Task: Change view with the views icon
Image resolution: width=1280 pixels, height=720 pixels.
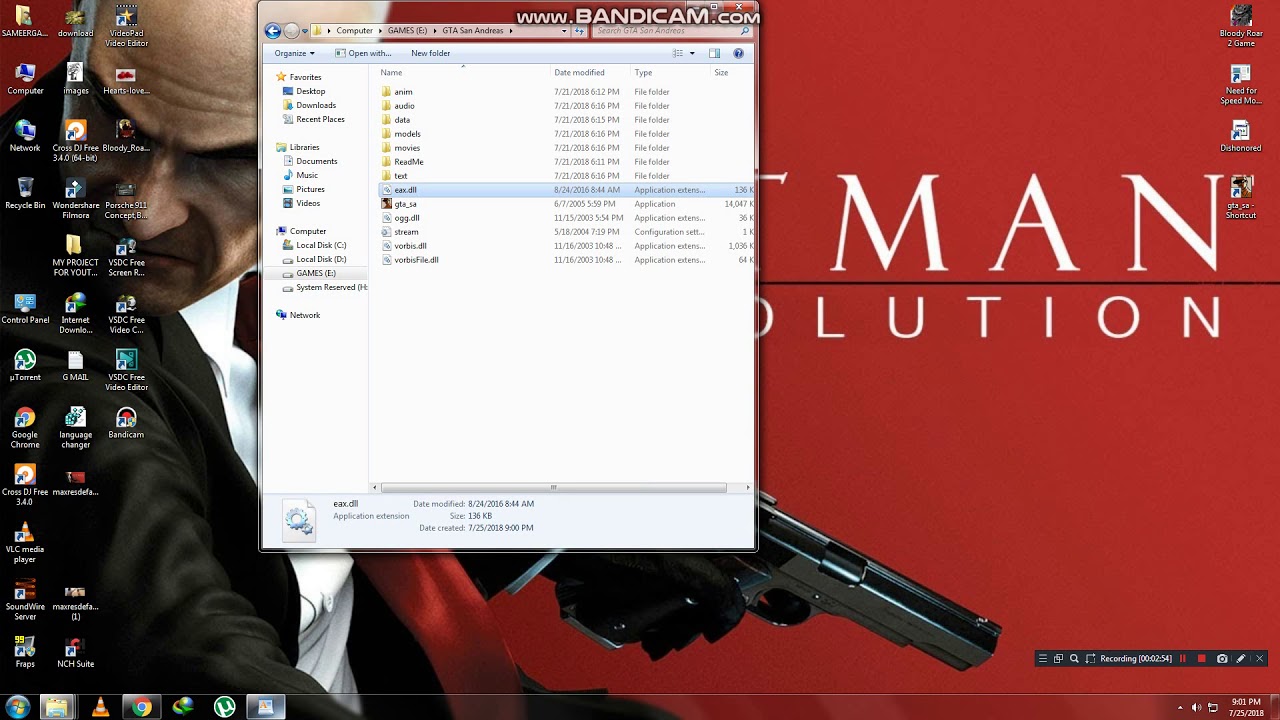Action: (678, 53)
